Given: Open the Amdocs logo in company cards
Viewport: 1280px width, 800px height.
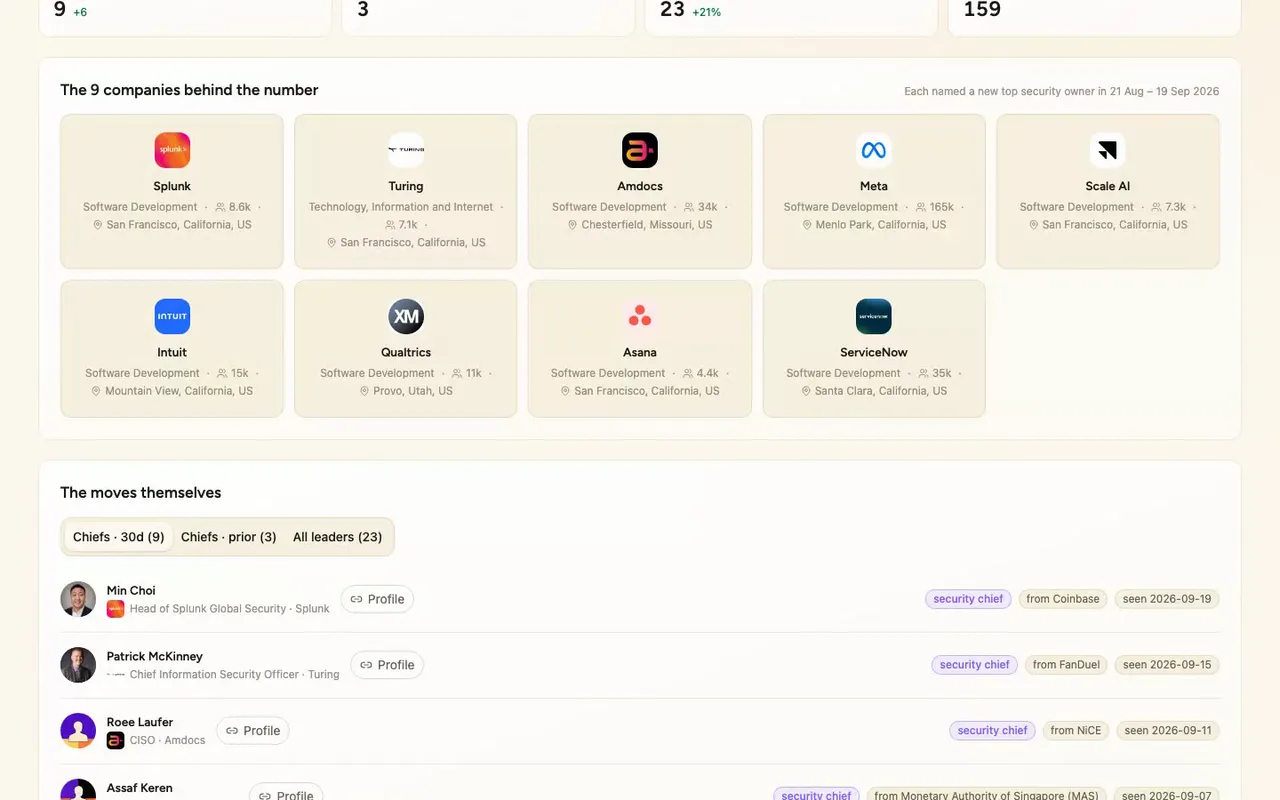Looking at the screenshot, I should [x=640, y=150].
